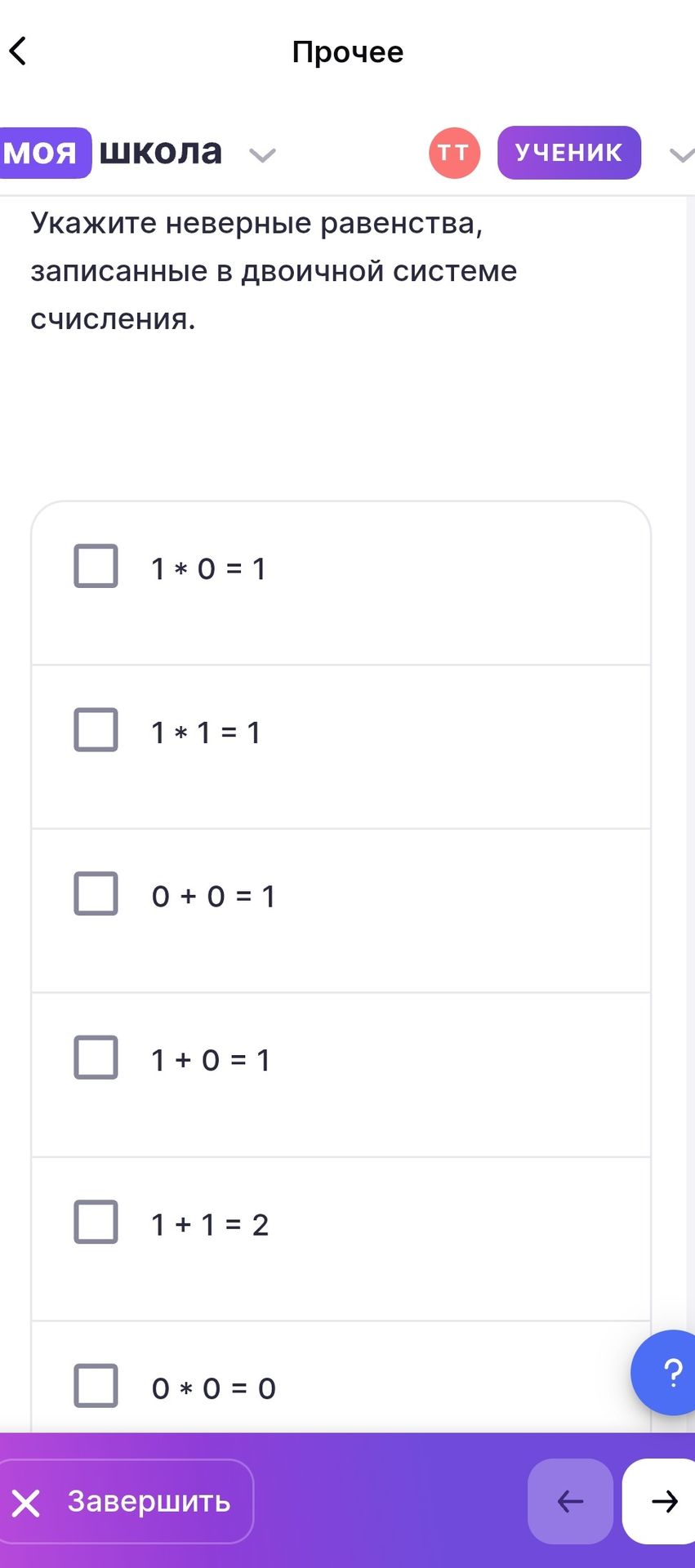Mark the 1 + 0 = 1 checkbox
This screenshot has height=1568, width=695.
coord(96,1058)
